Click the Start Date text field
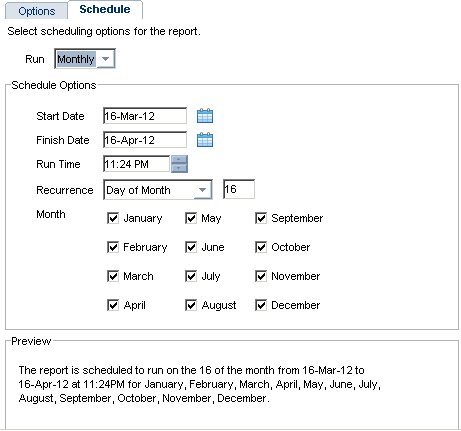This screenshot has width=461, height=431. pos(145,116)
